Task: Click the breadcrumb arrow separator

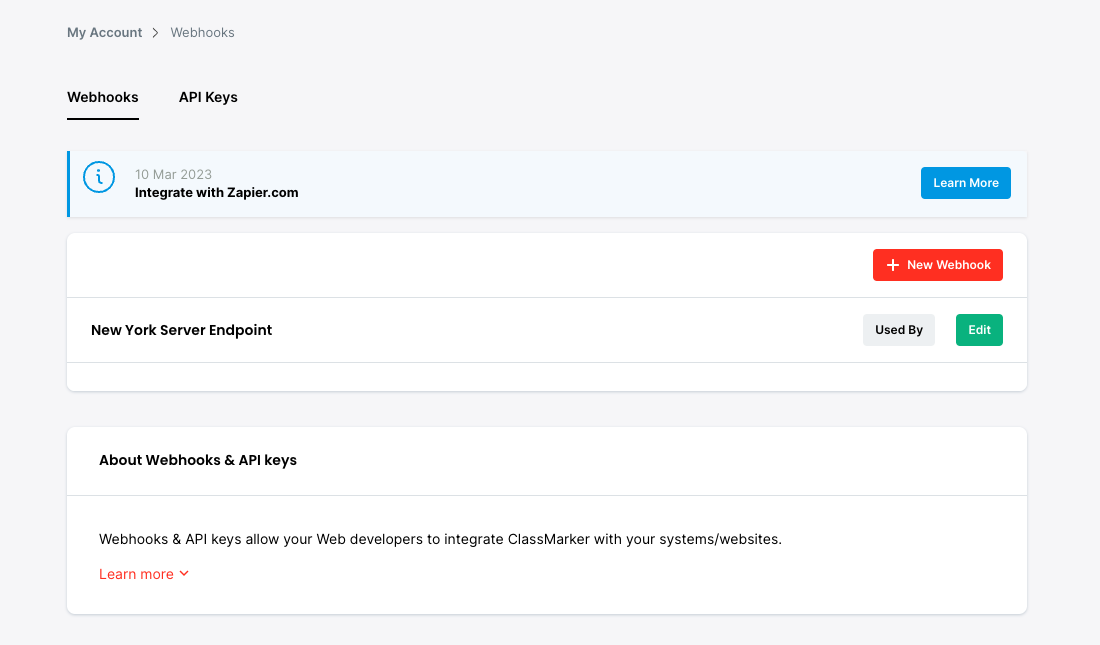Action: tap(156, 33)
